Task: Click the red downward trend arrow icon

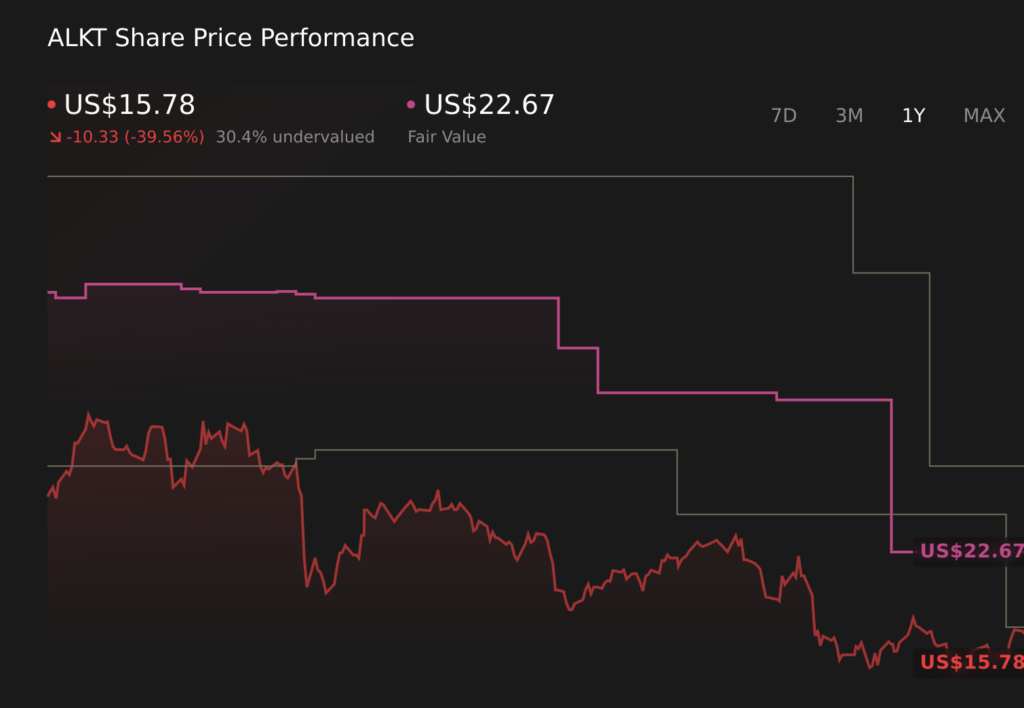Action: (54, 137)
